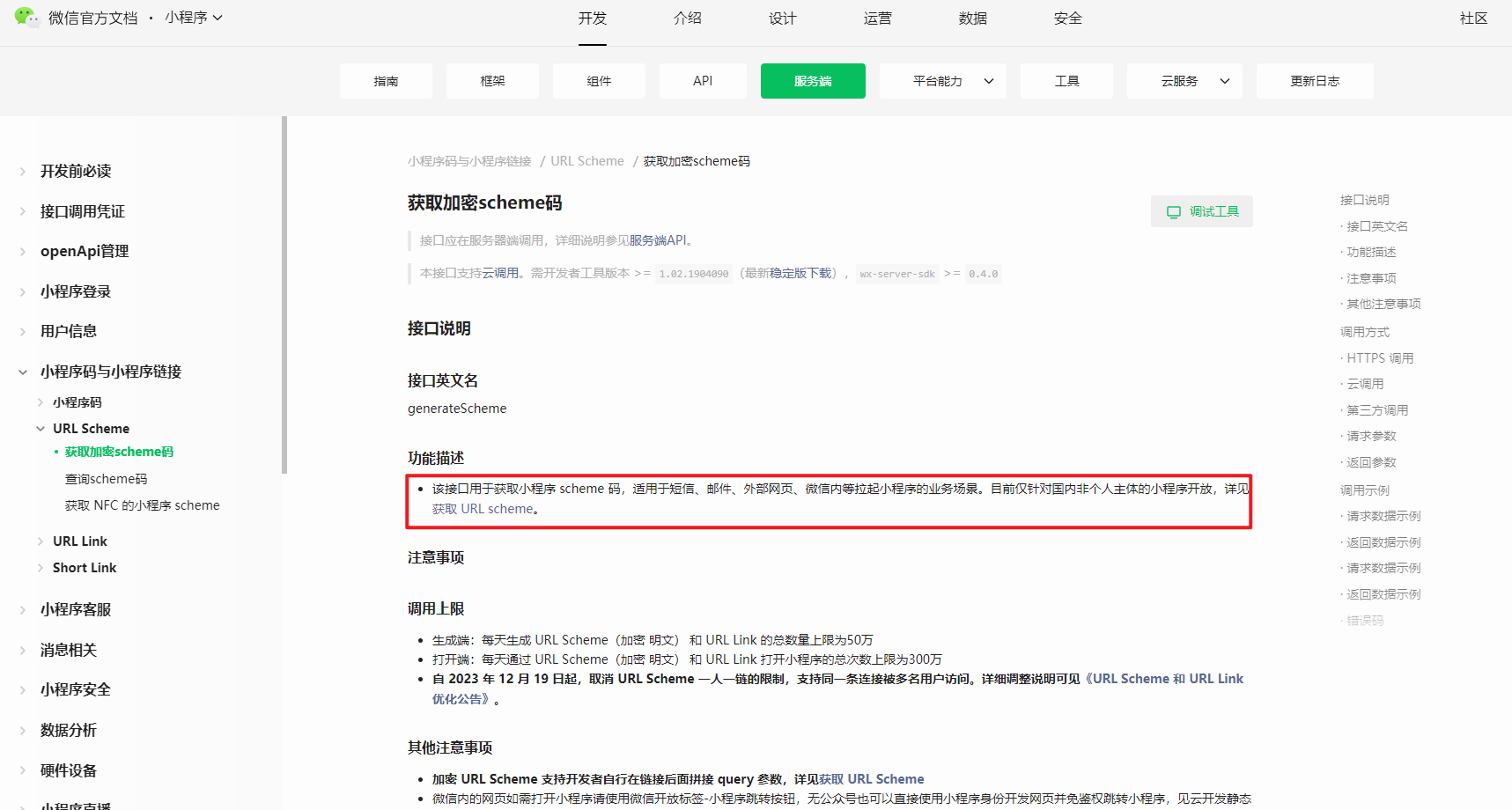Expand the 平台能力 dropdown
The width and height of the screenshot is (1512, 810).
943,81
